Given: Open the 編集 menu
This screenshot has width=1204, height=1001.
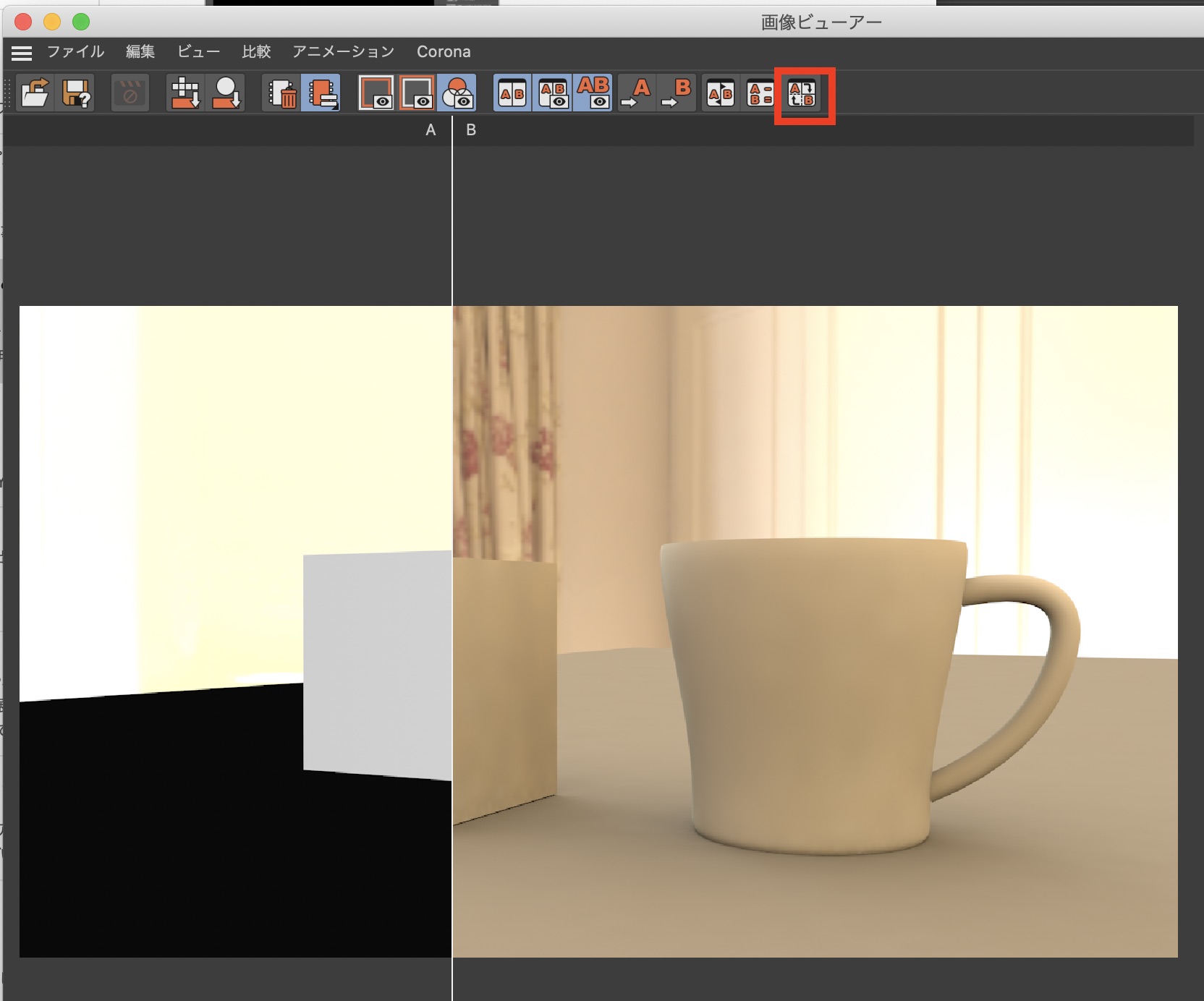Looking at the screenshot, I should point(140,52).
